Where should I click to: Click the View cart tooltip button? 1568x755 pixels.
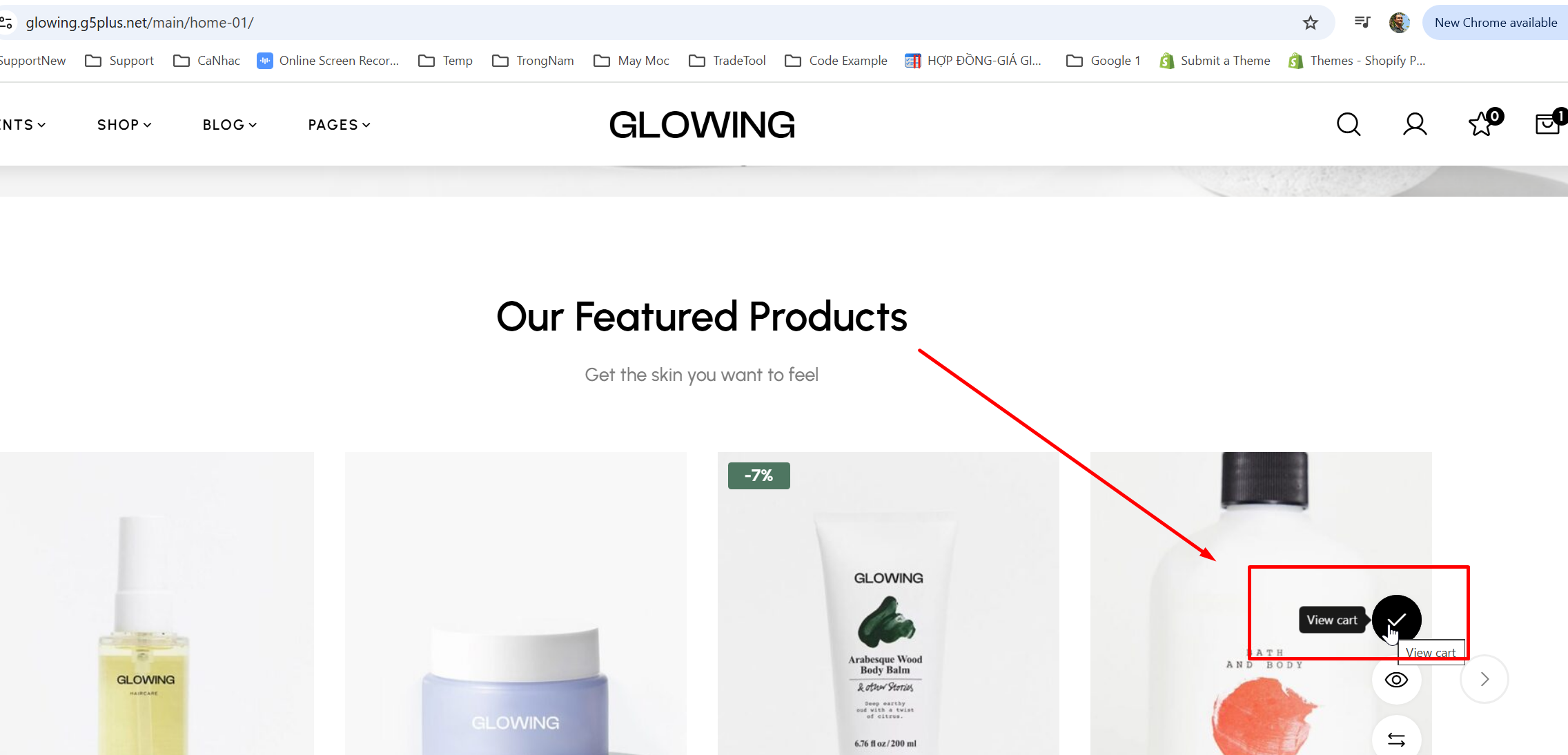point(1331,620)
